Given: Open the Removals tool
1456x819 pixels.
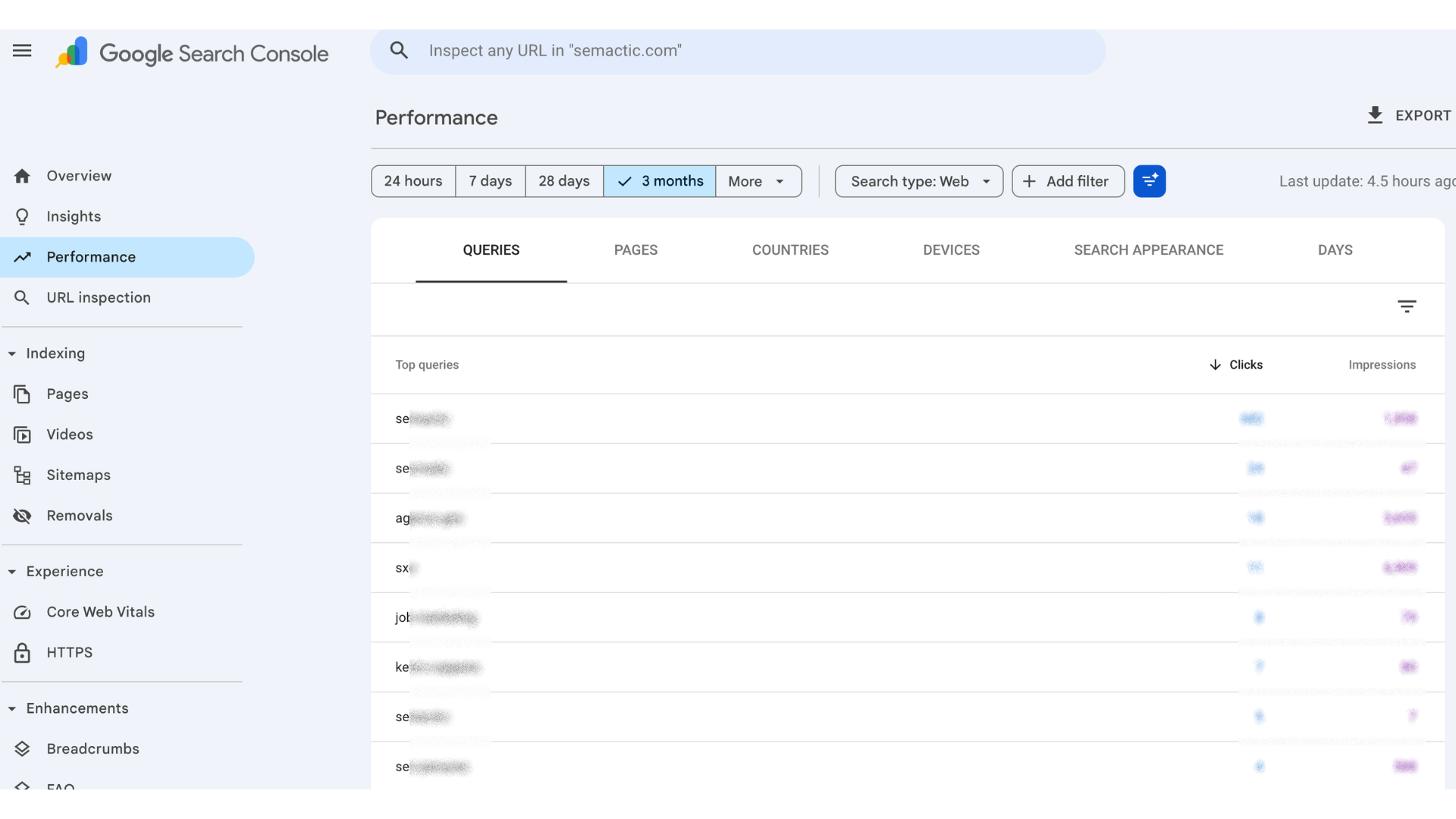Looking at the screenshot, I should click(x=79, y=516).
